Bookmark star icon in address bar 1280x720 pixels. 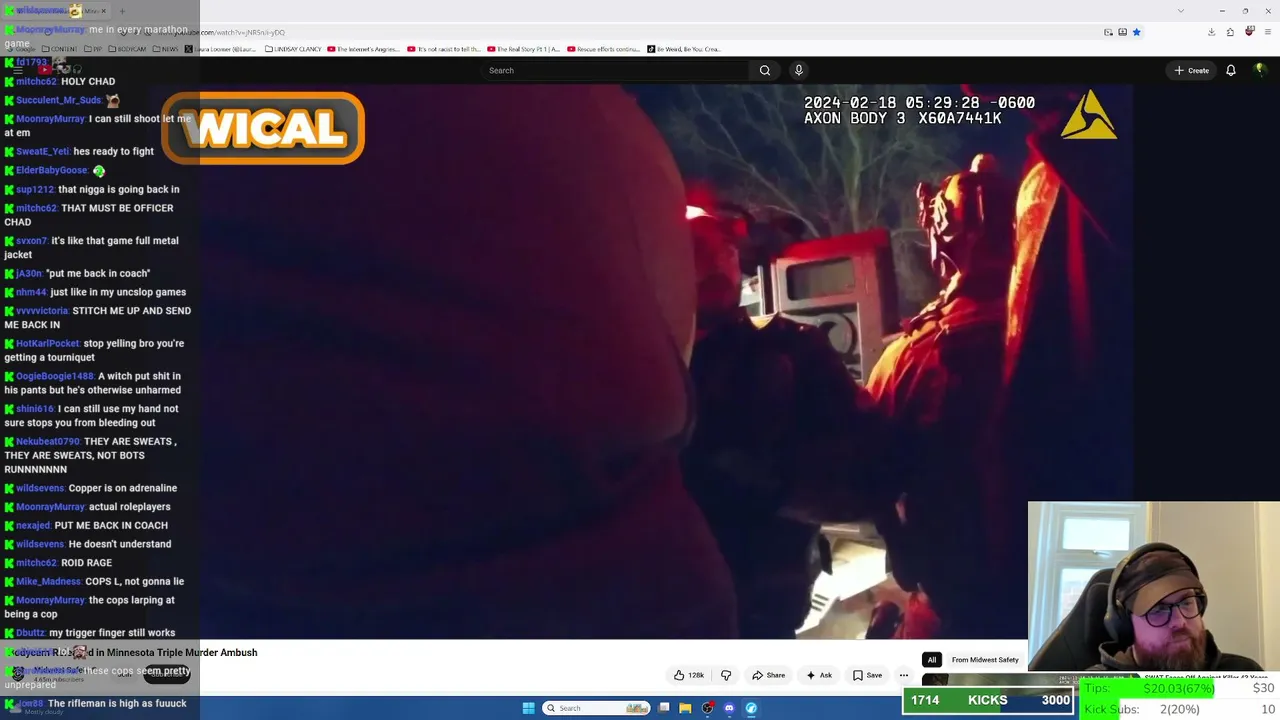[x=1136, y=32]
